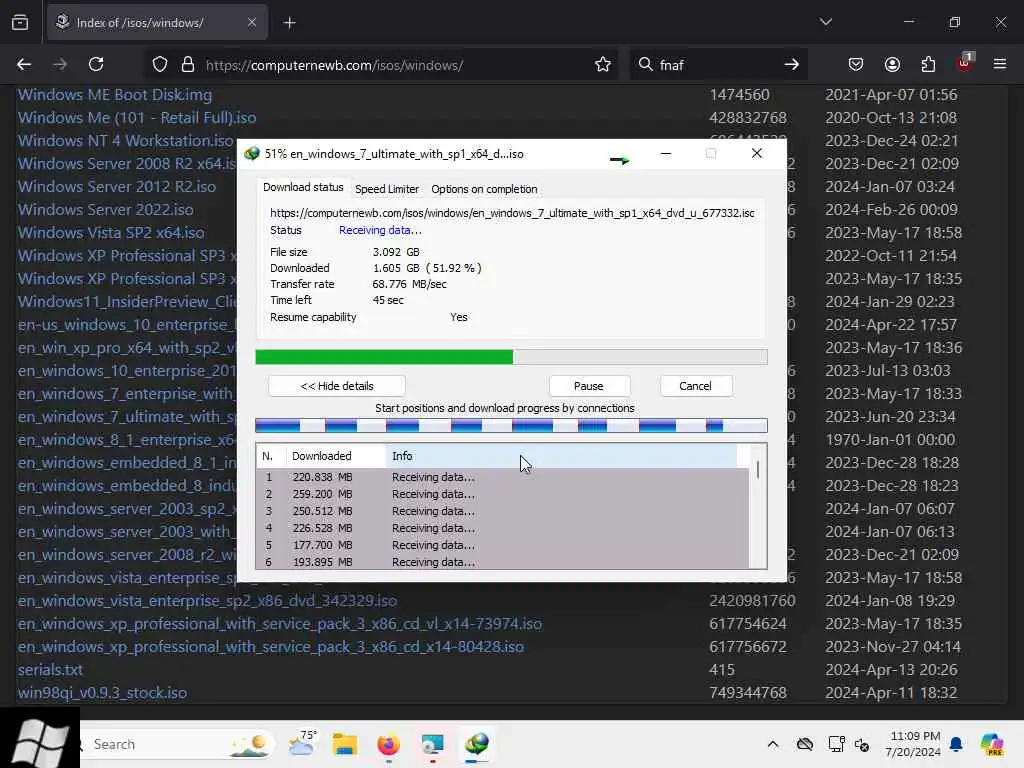Open Windows Server 2022.iso link

106,210
